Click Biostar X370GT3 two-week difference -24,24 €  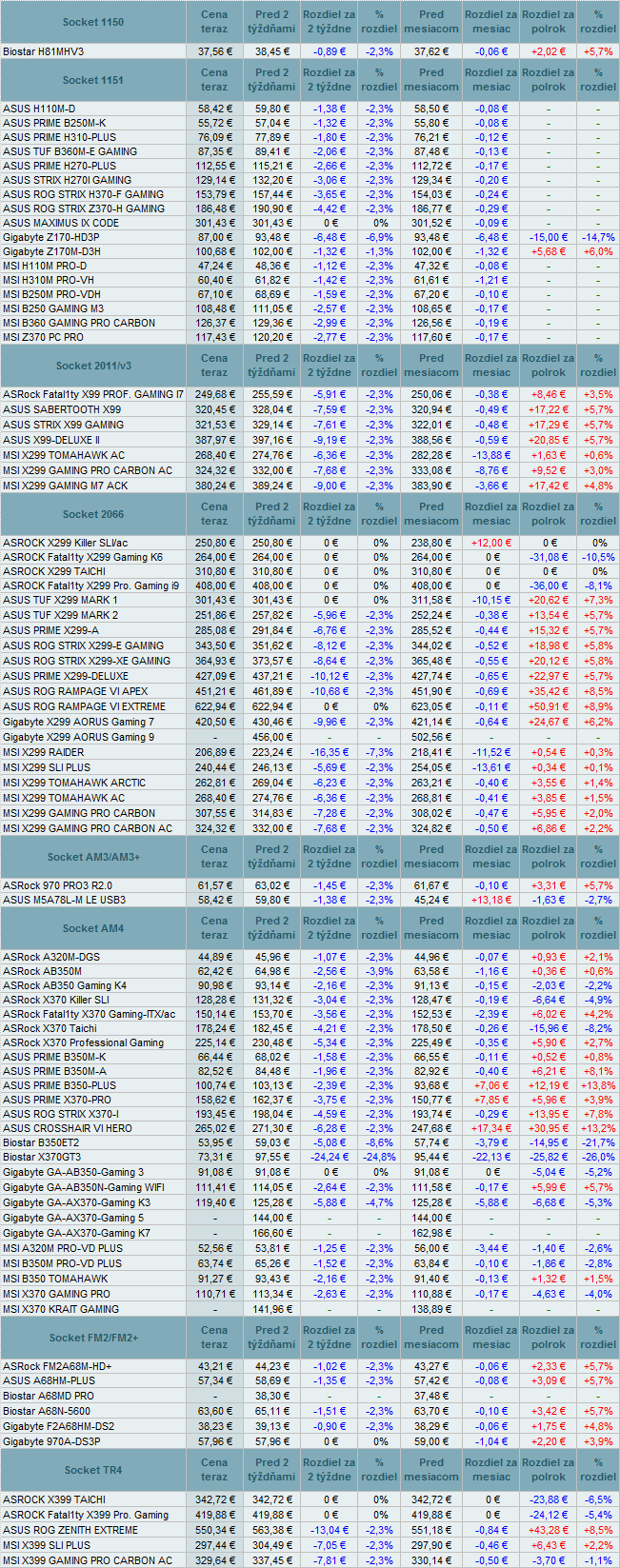point(330,1157)
